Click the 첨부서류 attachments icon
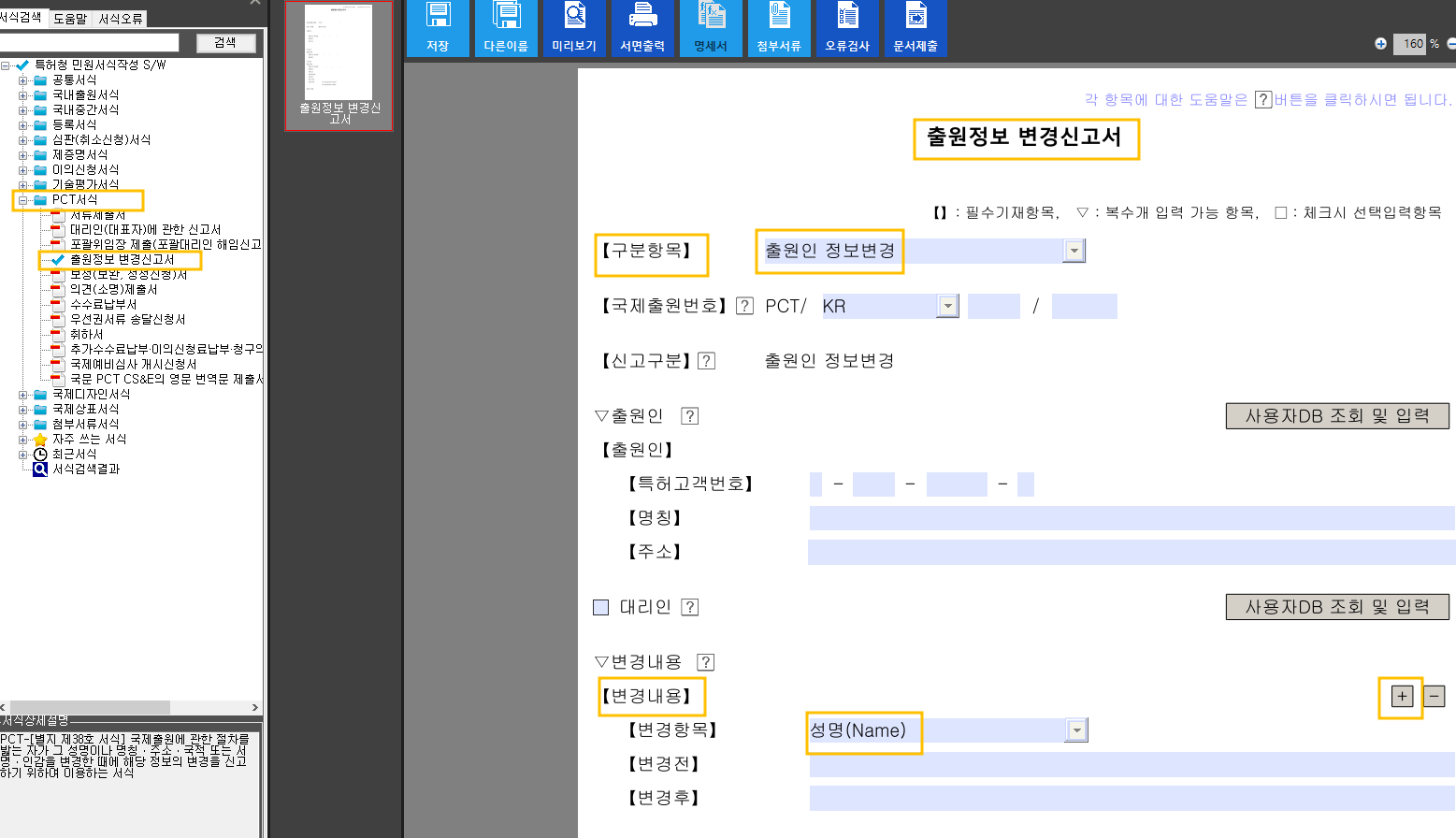Viewport: 1456px width, 838px height. (x=779, y=28)
